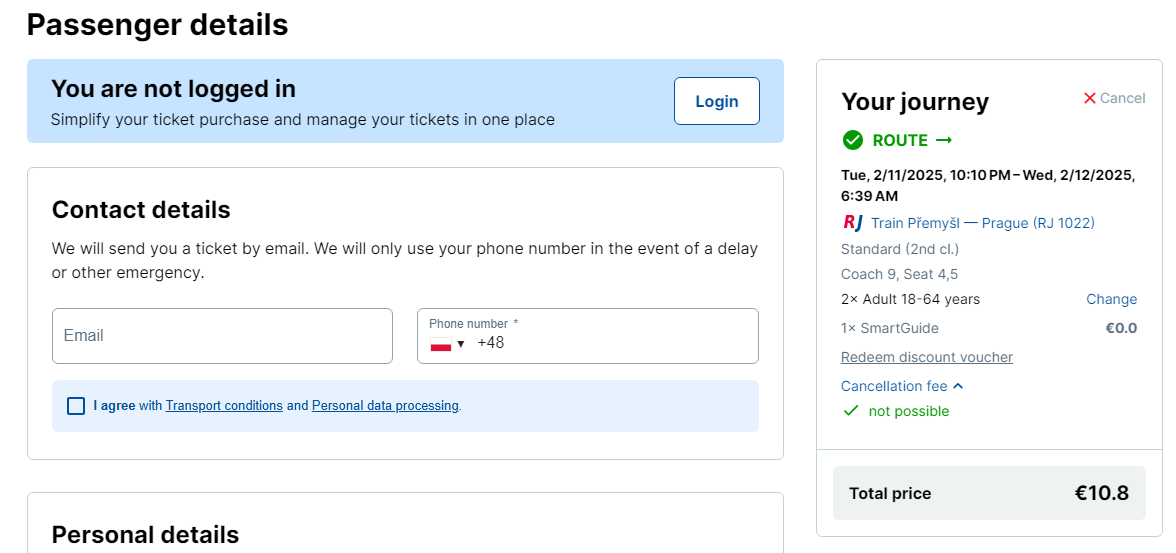
Task: Click the red X cancel icon
Action: point(1090,98)
